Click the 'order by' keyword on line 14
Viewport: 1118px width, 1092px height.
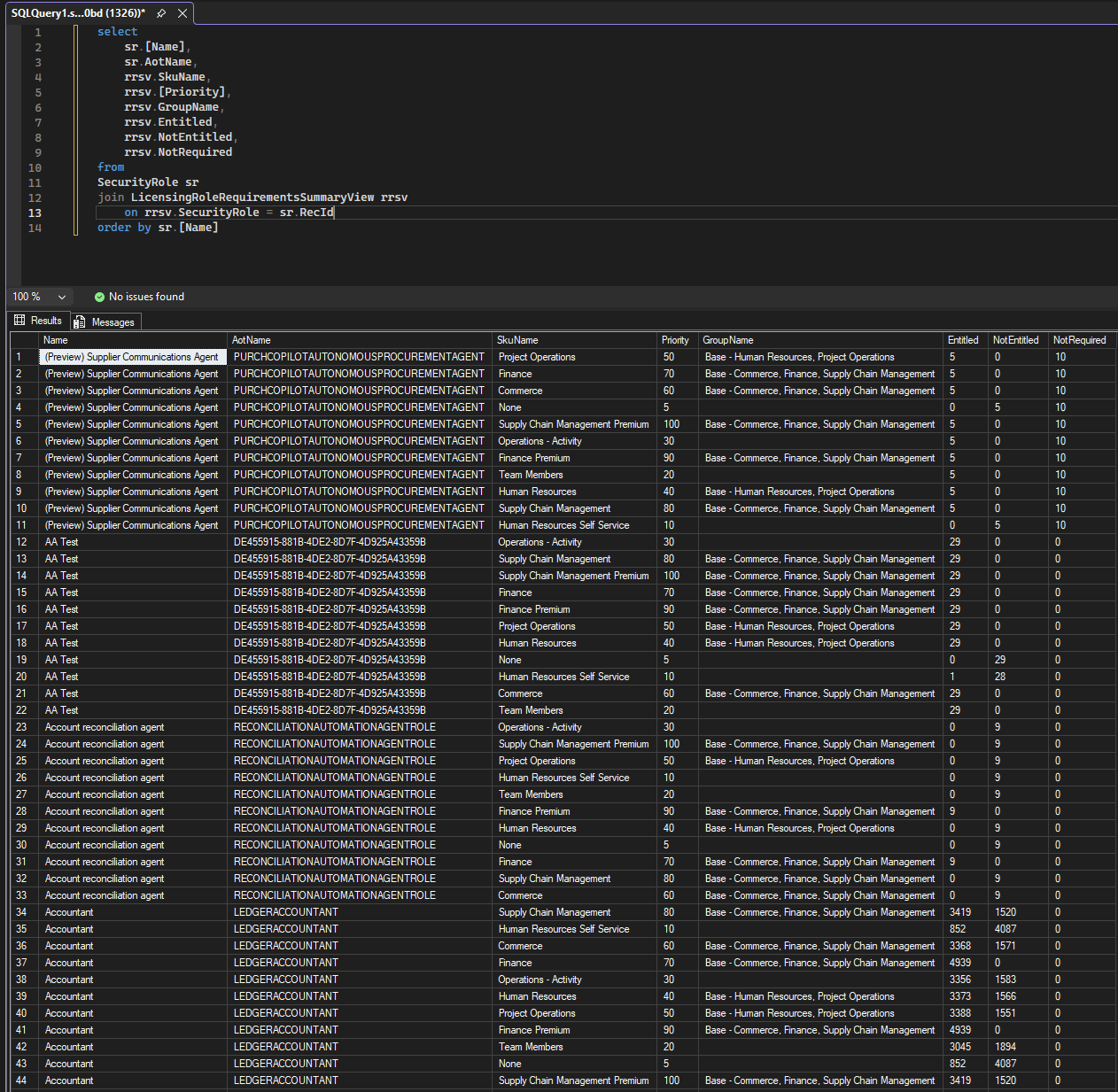(124, 228)
